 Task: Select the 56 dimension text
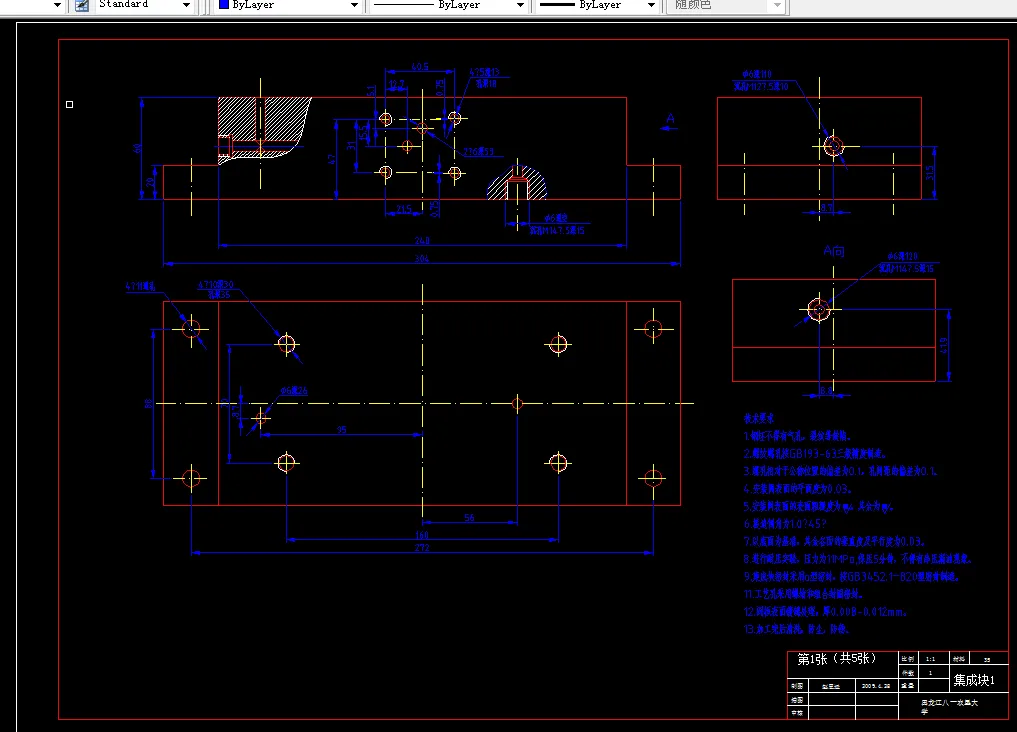470,517
